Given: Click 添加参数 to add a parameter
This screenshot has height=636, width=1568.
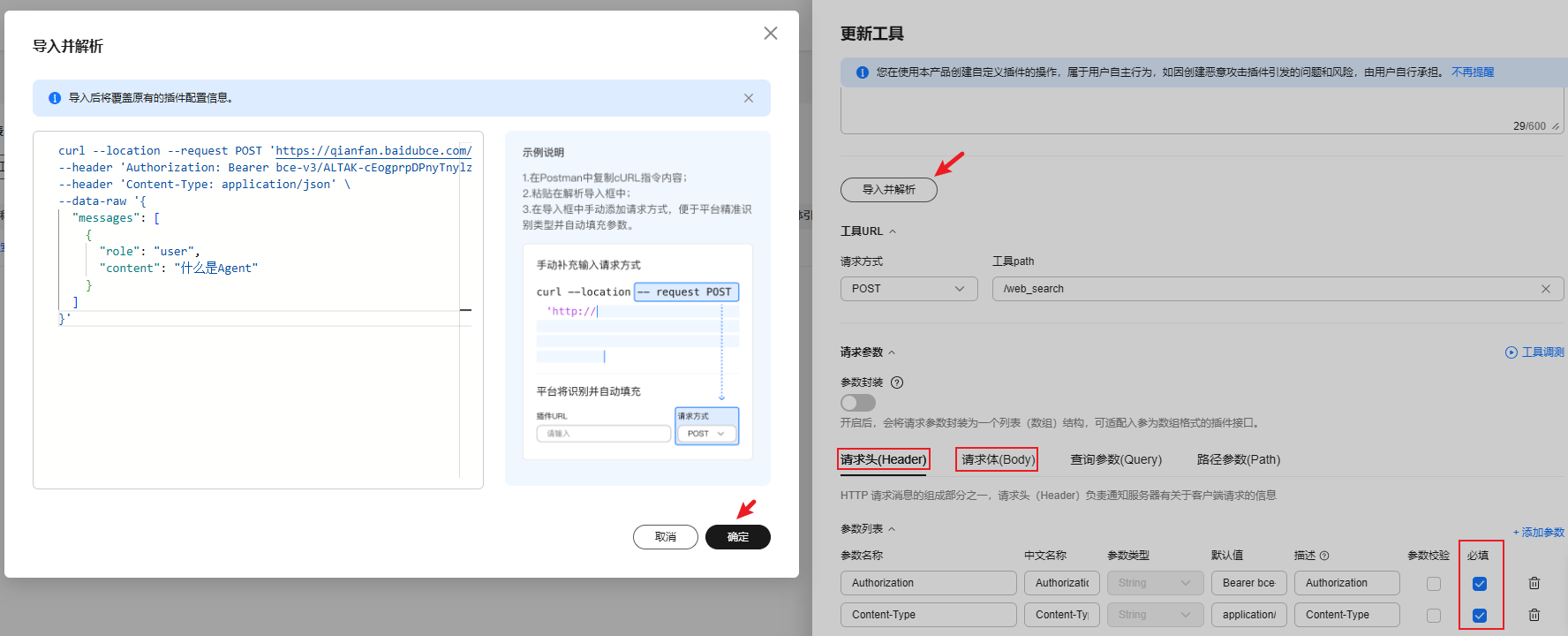Looking at the screenshot, I should 1538,533.
